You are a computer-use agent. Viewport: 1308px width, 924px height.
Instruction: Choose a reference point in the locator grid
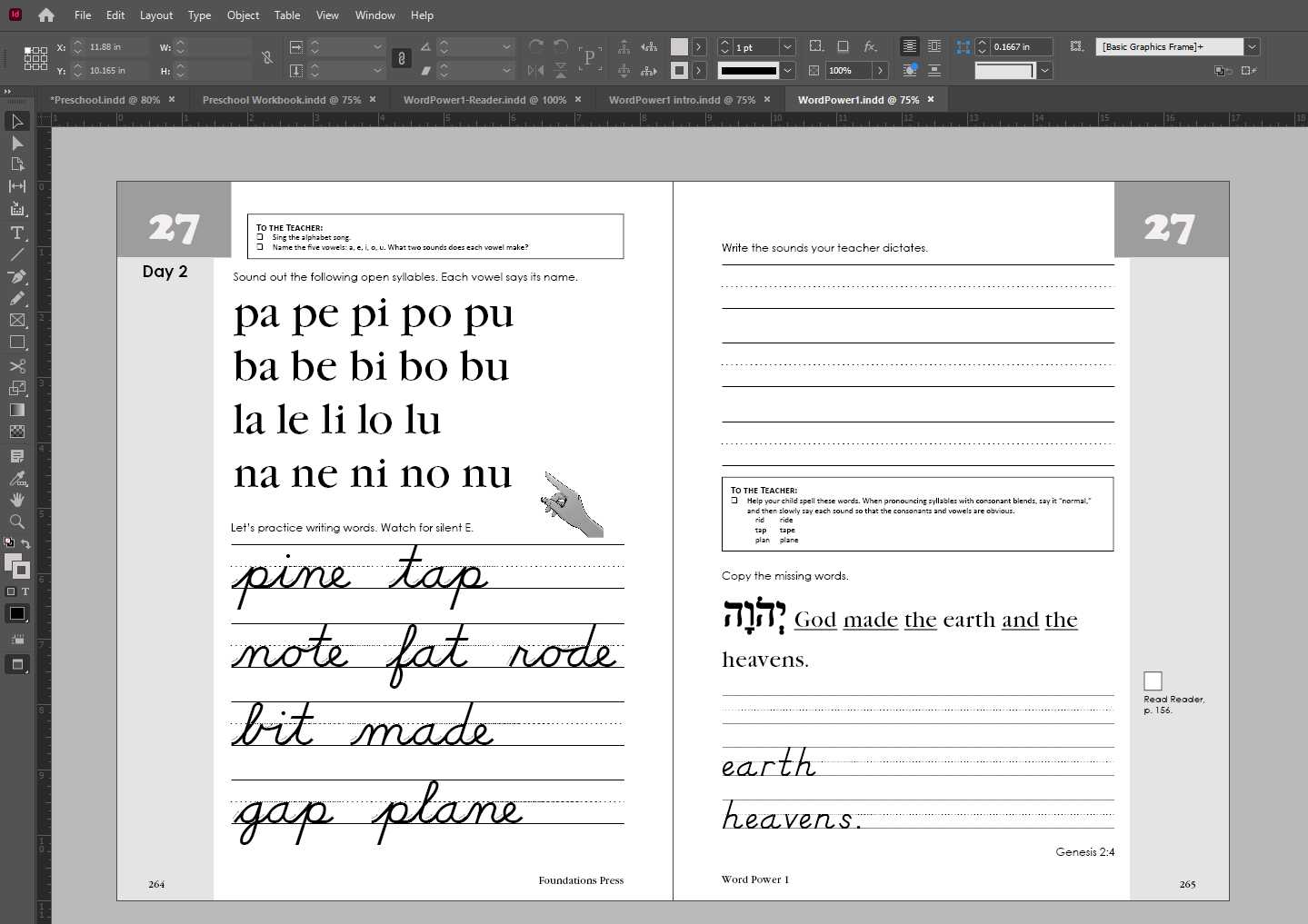35,58
